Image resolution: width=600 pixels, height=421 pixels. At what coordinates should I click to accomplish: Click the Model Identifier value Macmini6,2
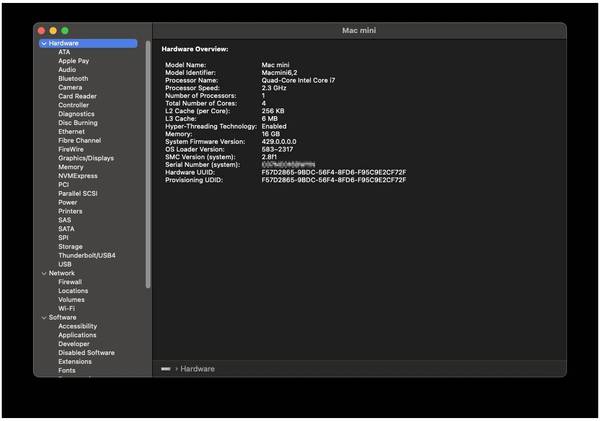click(279, 73)
